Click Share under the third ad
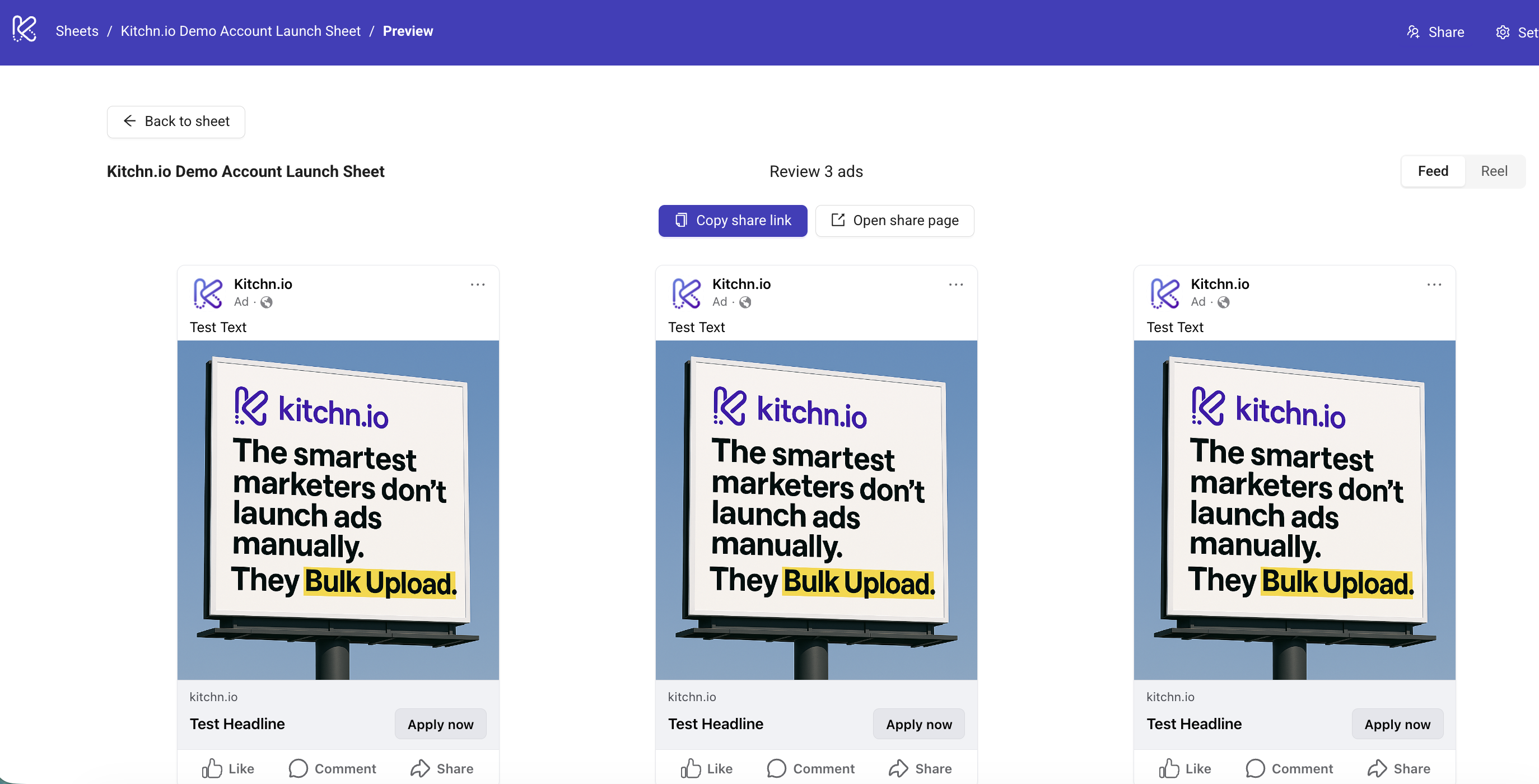Viewport: 1539px width, 784px height. tap(1399, 768)
